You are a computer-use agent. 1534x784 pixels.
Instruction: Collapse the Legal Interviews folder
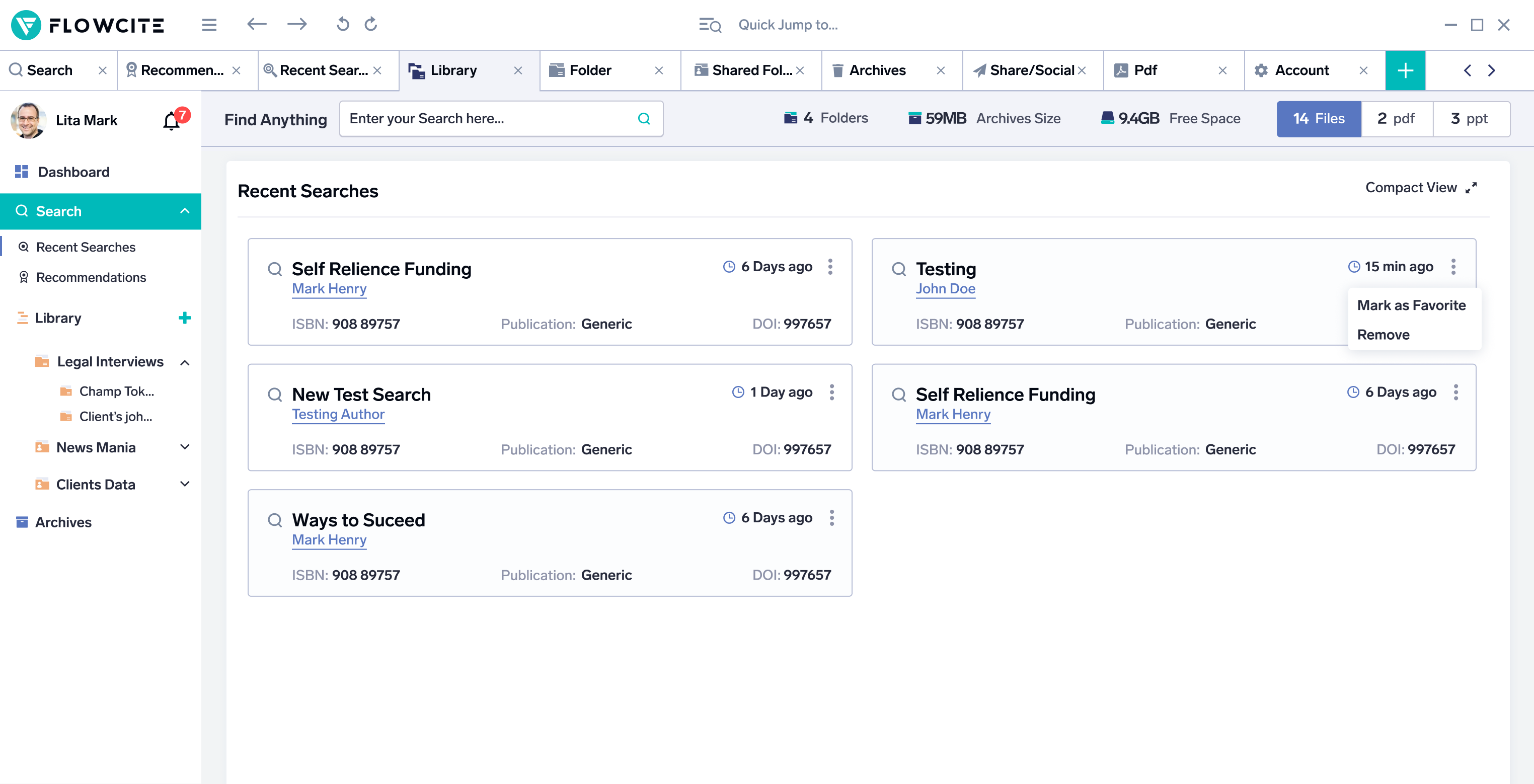tap(185, 362)
